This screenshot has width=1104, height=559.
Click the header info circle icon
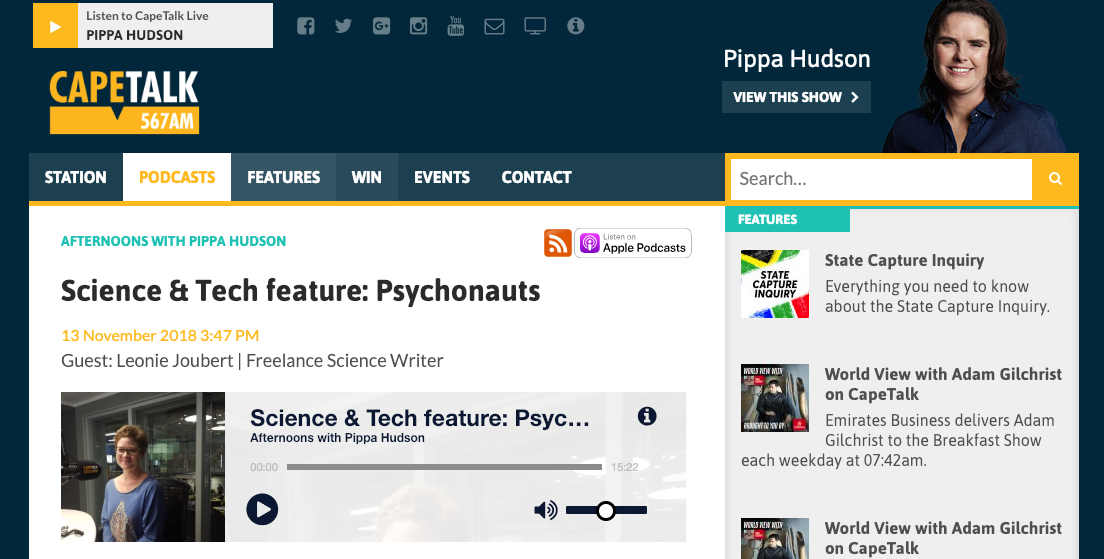[x=576, y=26]
